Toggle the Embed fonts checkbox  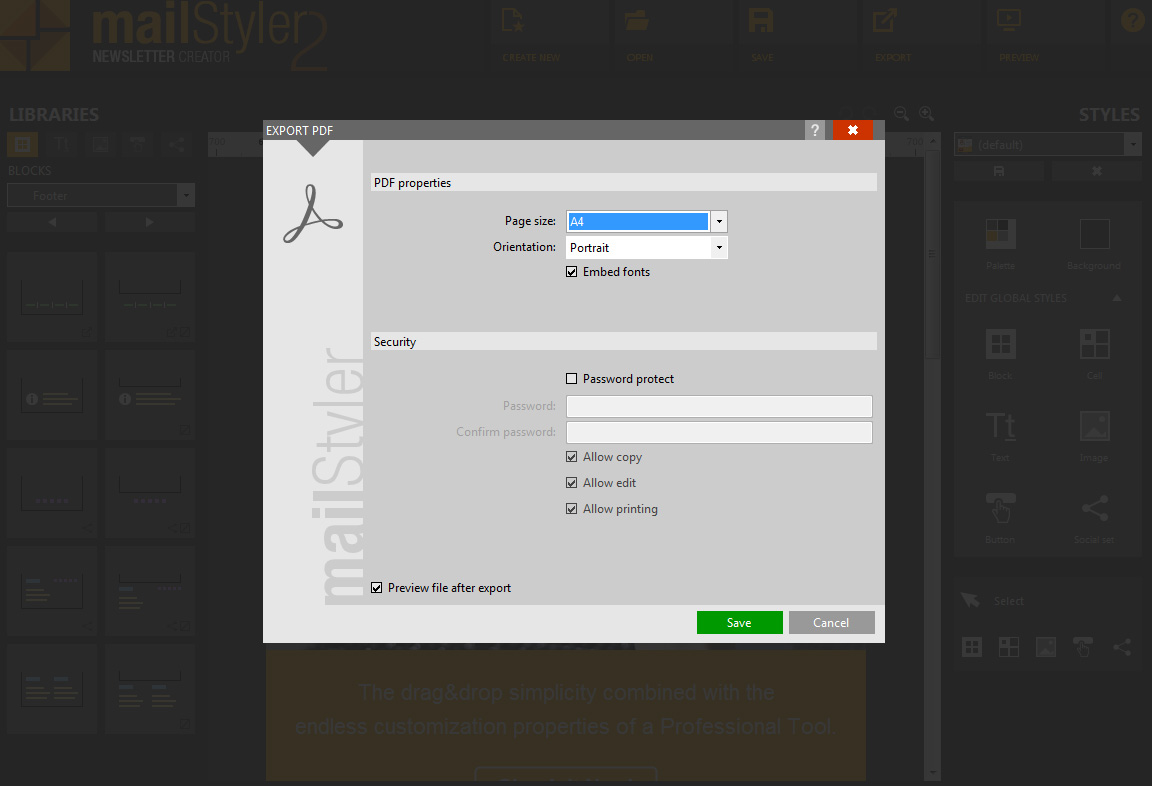(x=572, y=272)
